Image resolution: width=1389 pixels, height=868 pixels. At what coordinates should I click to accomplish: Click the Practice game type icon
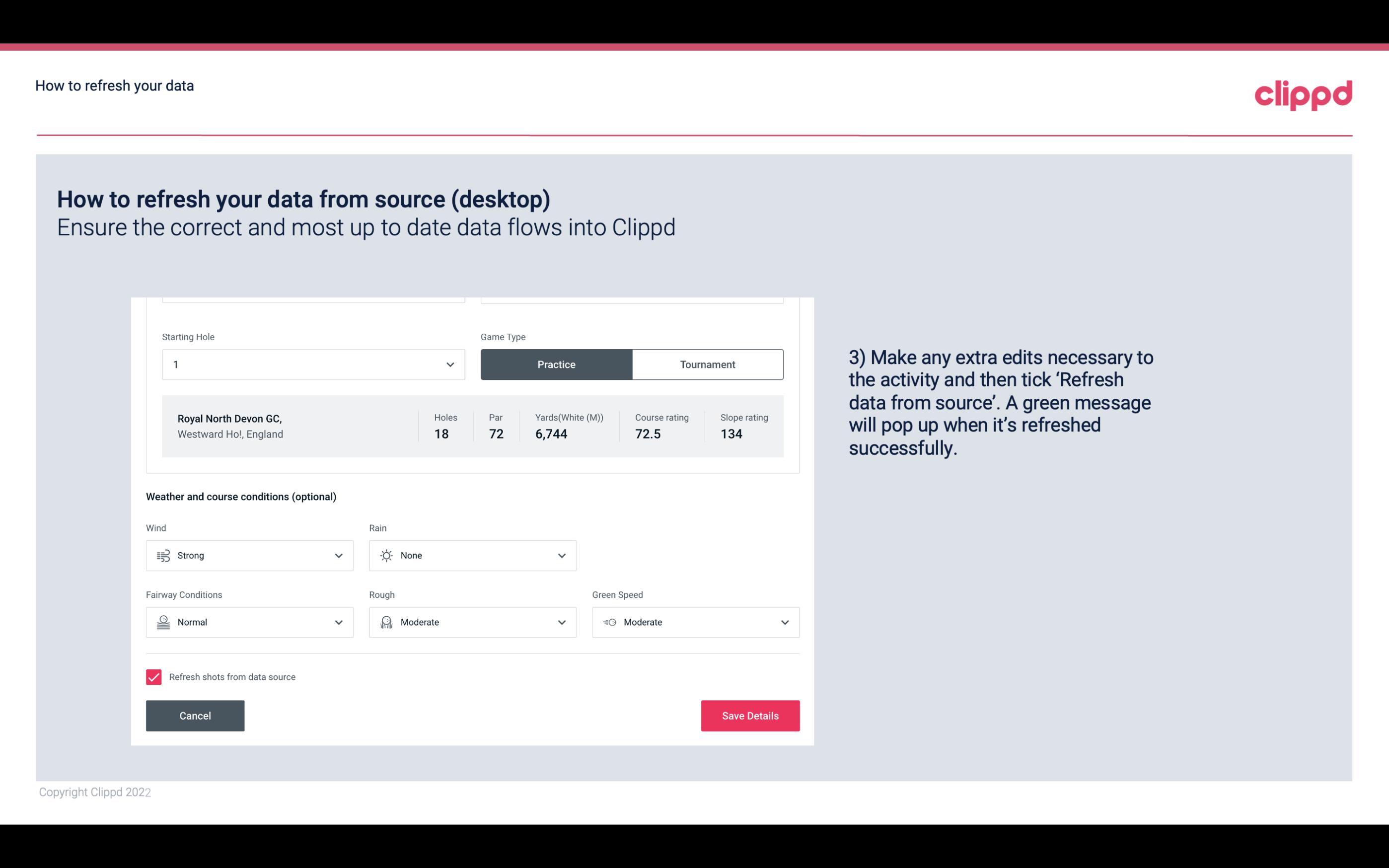pyautogui.click(x=556, y=364)
